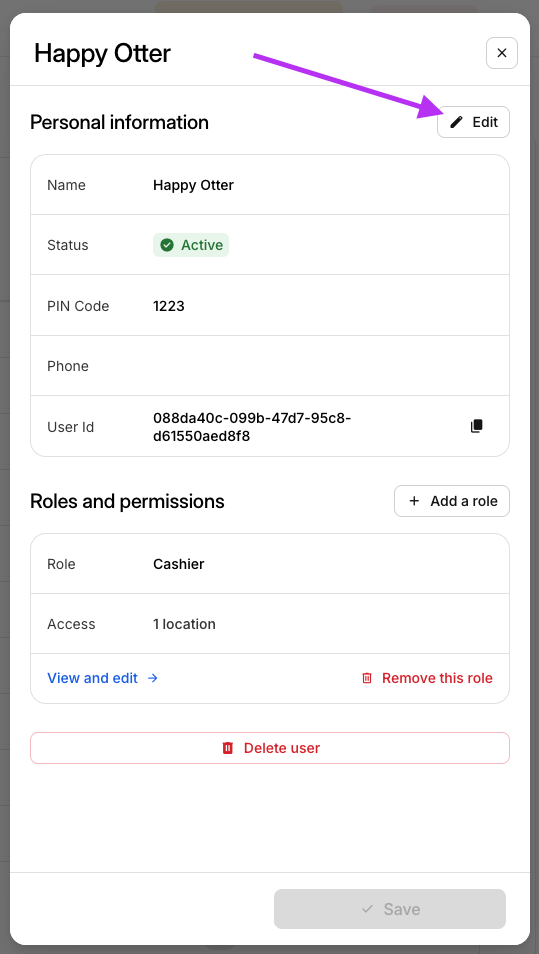Click the Add a role label
Image resolution: width=539 pixels, height=954 pixels.
tap(464, 501)
